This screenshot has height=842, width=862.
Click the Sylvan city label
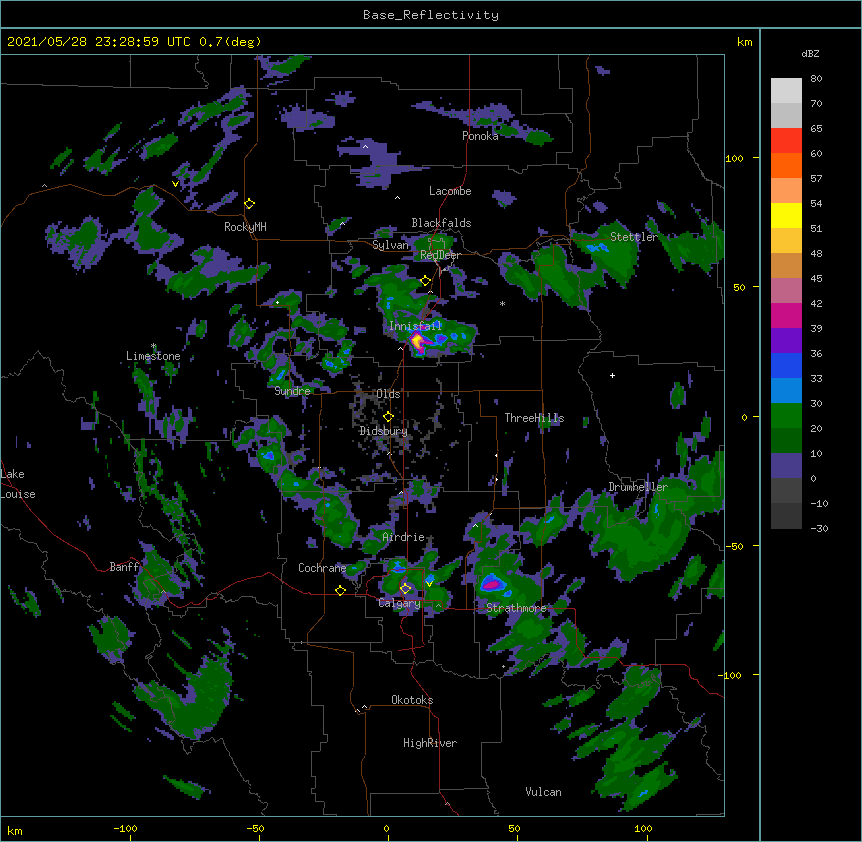390,245
